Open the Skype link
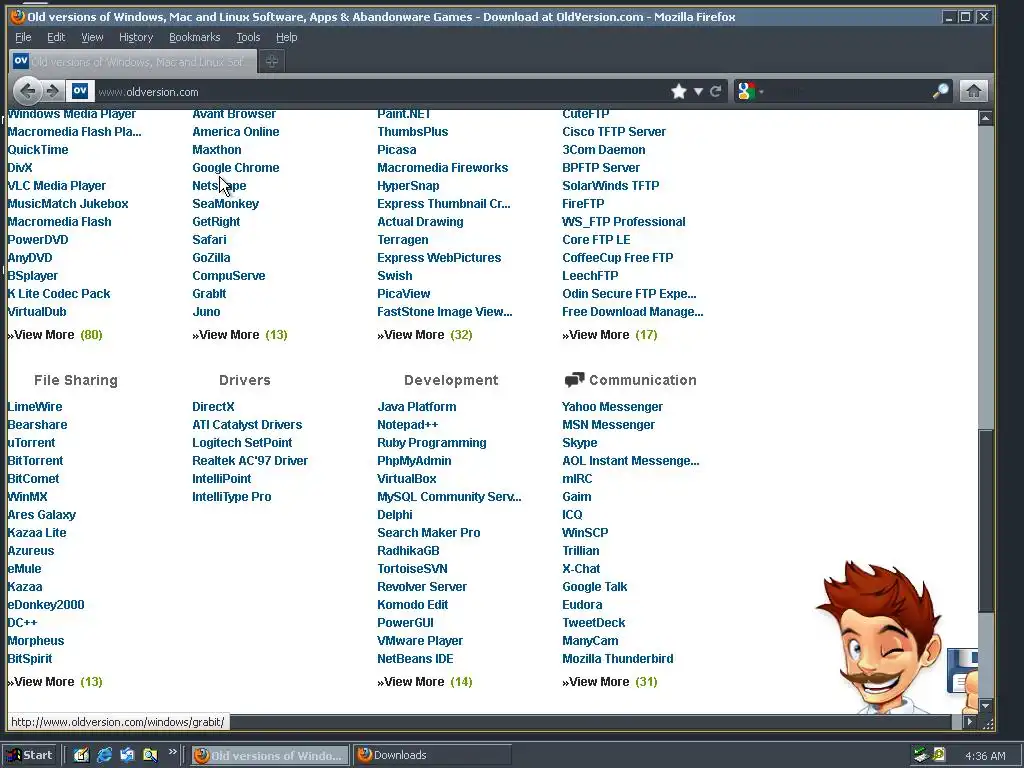Image resolution: width=1024 pixels, height=768 pixels. pyautogui.click(x=579, y=443)
